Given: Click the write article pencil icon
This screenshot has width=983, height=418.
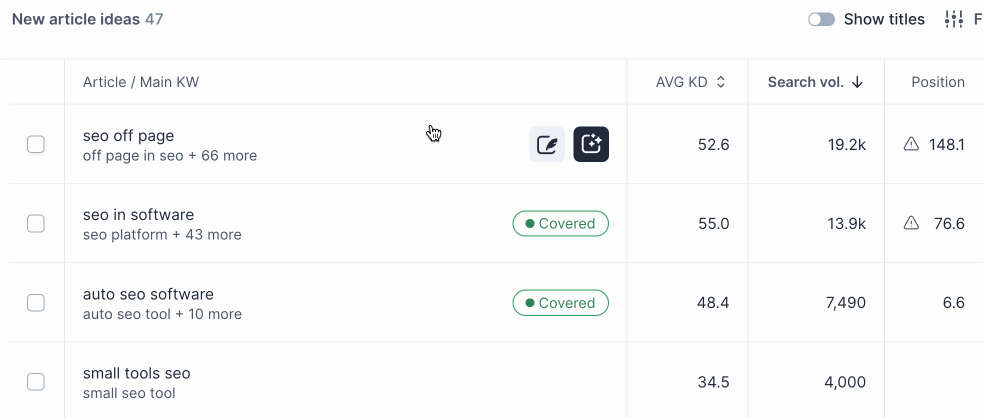Looking at the screenshot, I should click(547, 144).
